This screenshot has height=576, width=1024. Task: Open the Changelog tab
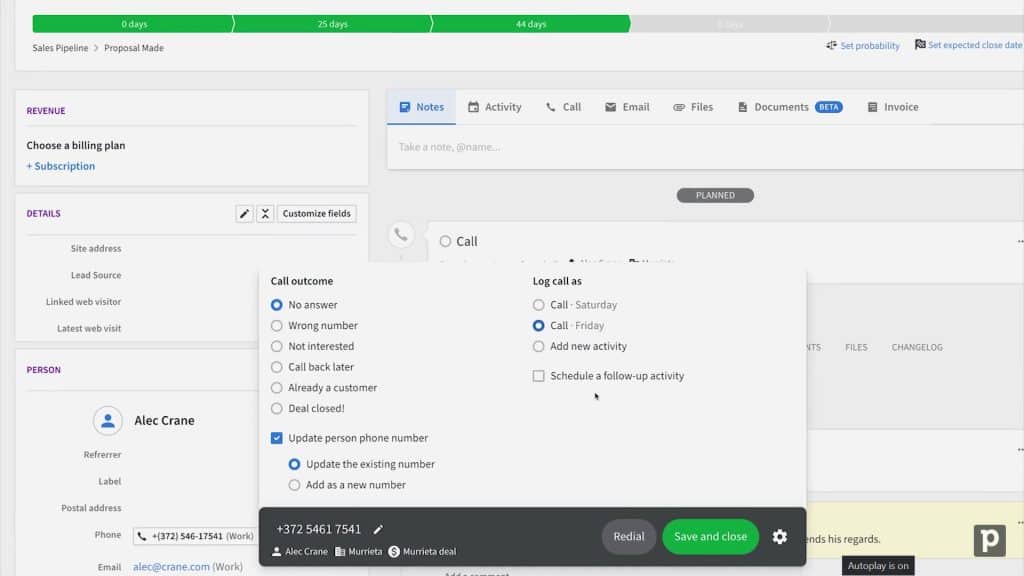pos(917,347)
